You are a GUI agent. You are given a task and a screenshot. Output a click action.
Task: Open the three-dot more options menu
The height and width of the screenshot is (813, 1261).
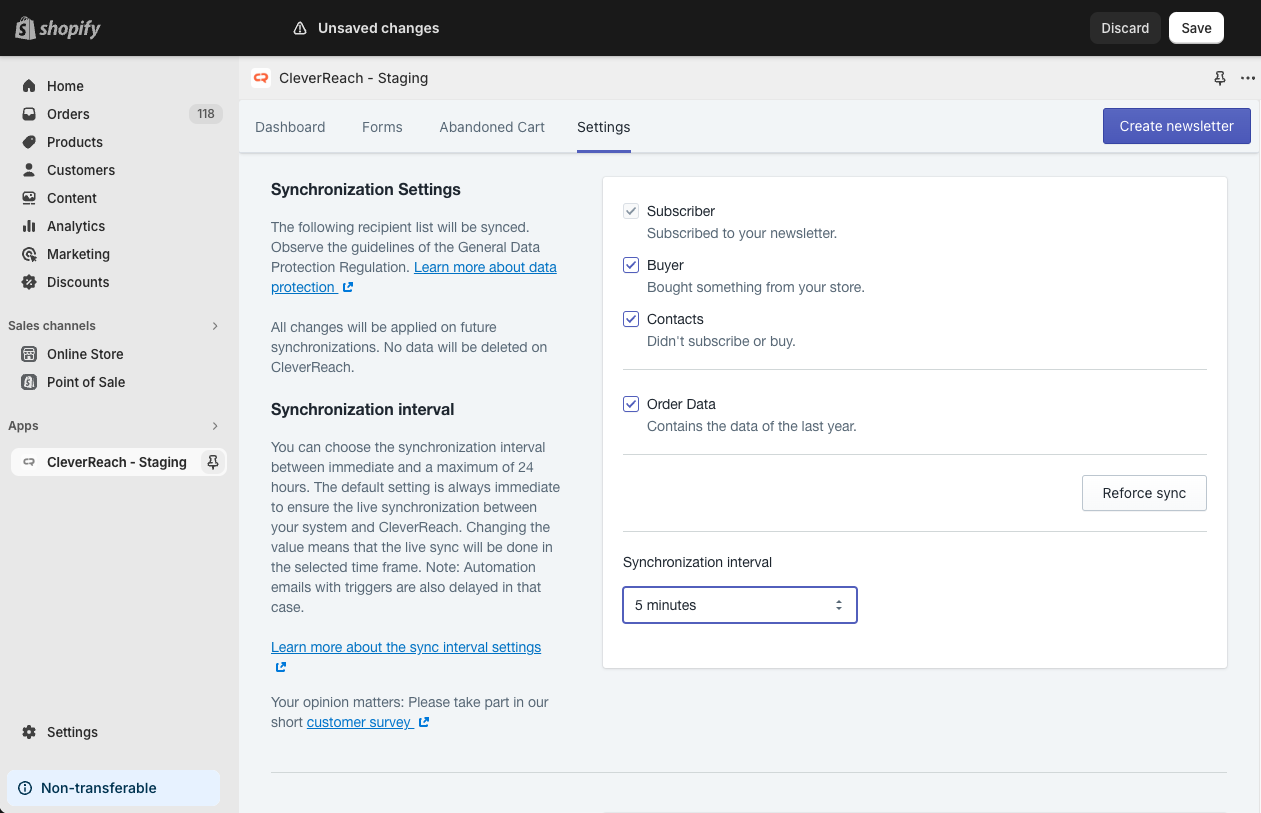click(1247, 78)
